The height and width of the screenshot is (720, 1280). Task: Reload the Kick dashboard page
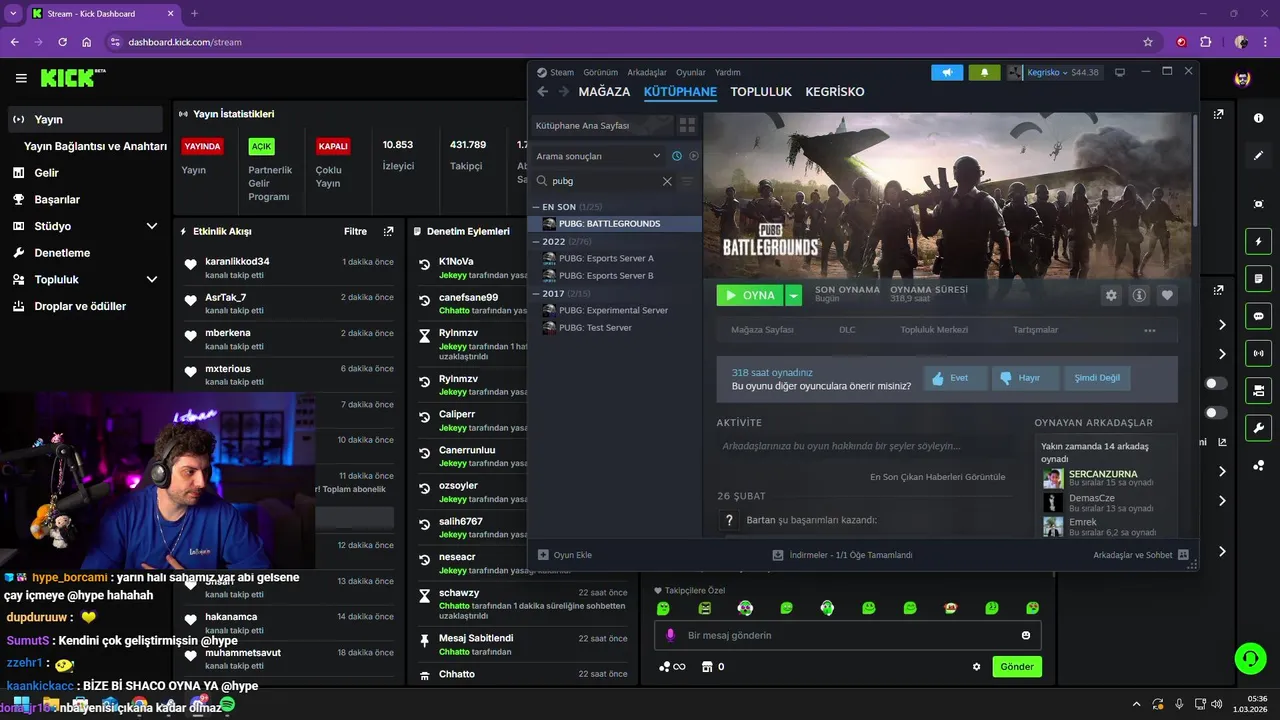coord(63,42)
